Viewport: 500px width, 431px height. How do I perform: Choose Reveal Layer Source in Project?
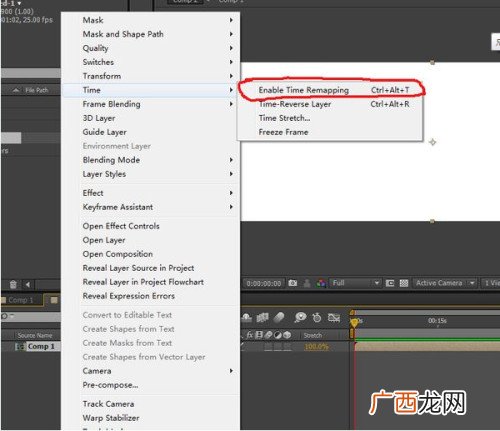pyautogui.click(x=152, y=268)
